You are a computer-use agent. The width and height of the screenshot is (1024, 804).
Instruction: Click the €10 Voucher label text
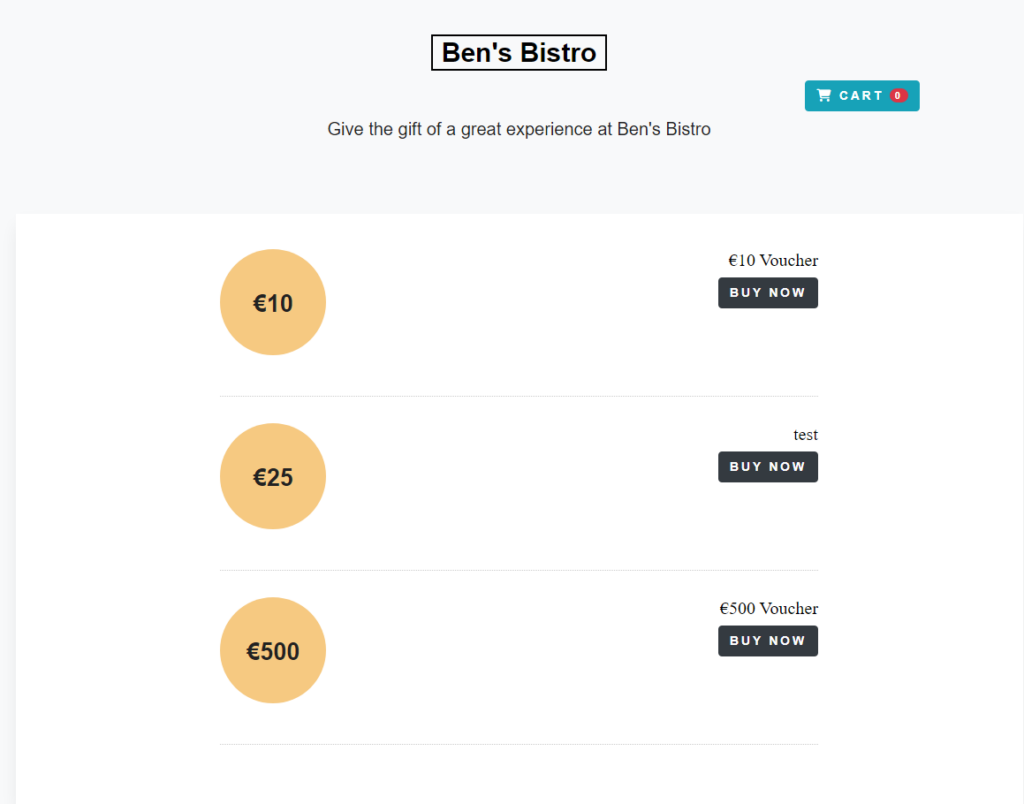773,261
